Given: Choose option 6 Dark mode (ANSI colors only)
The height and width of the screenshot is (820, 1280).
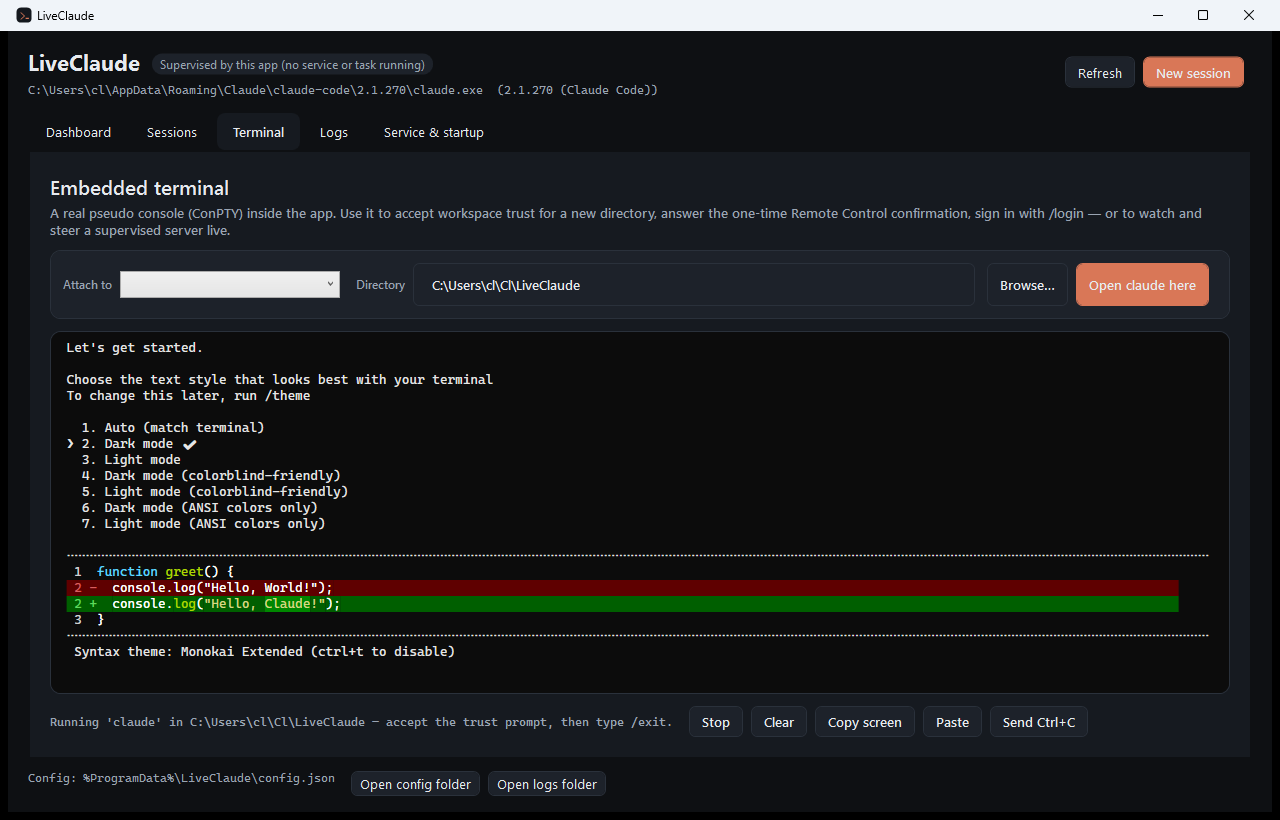Looking at the screenshot, I should coord(201,507).
